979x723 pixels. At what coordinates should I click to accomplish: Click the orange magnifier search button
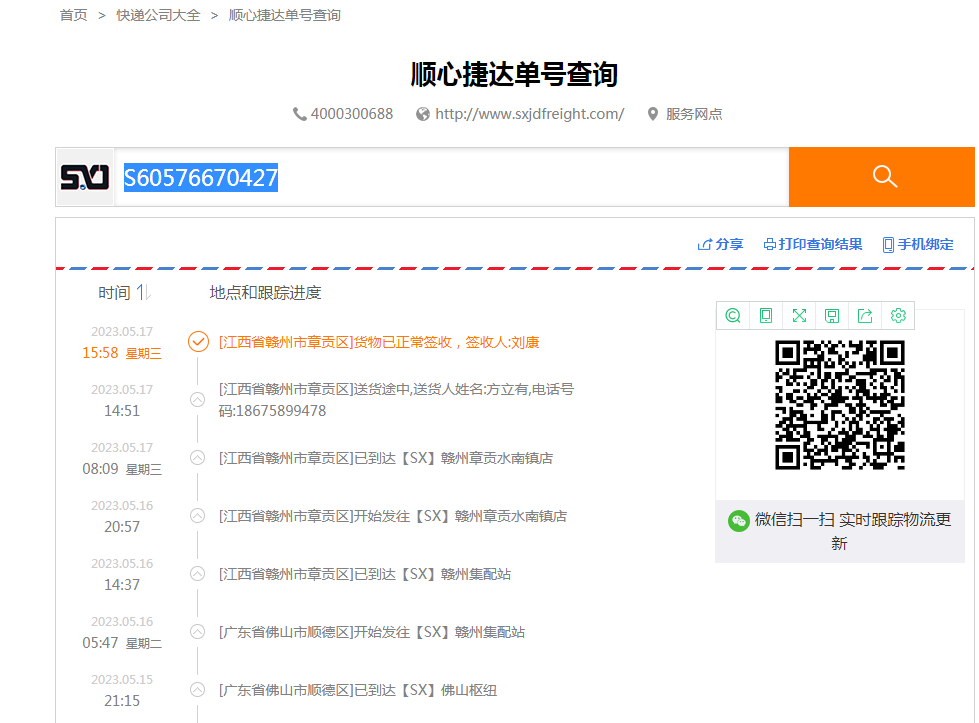point(882,177)
